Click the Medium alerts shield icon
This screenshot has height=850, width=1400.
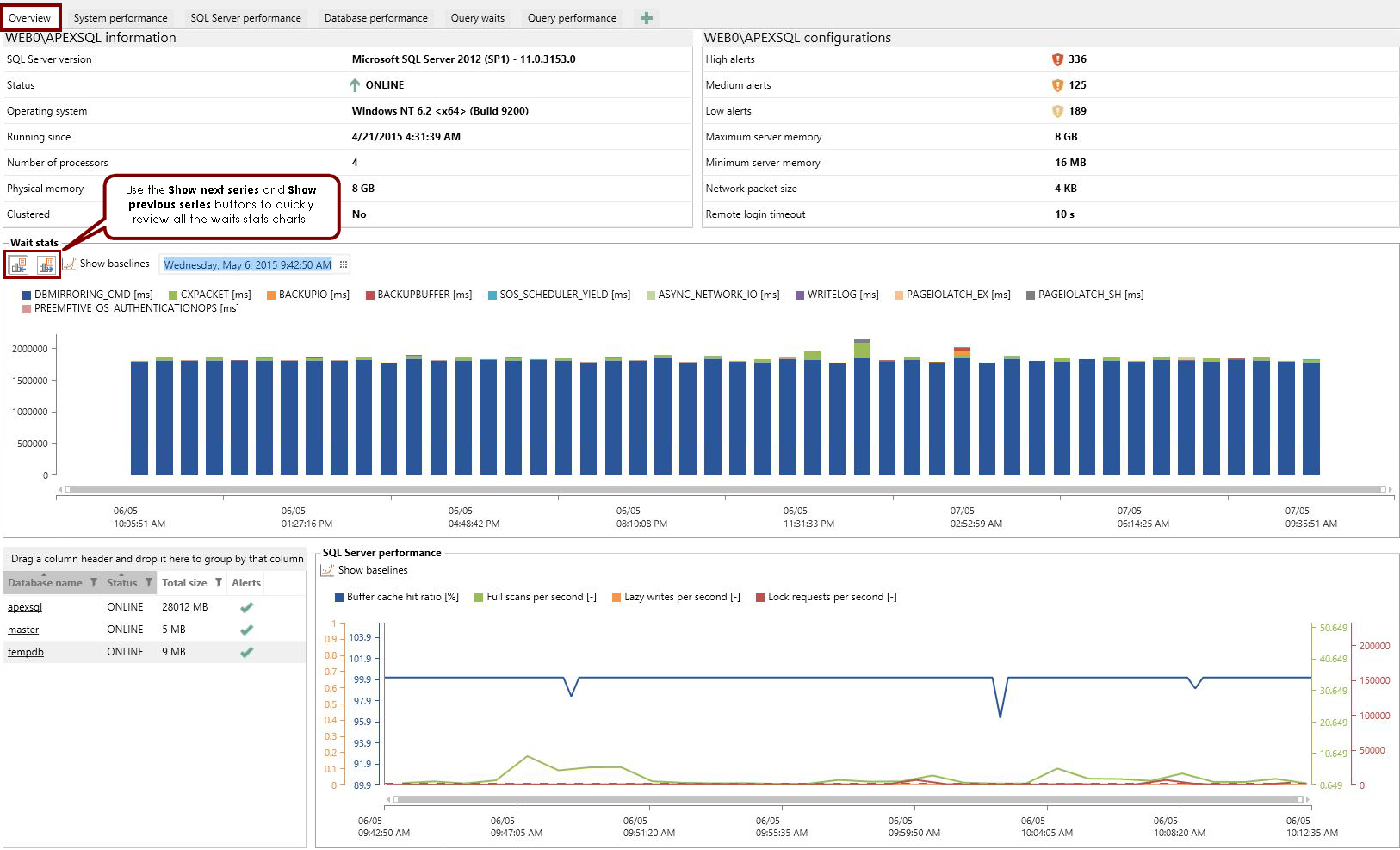point(1057,85)
